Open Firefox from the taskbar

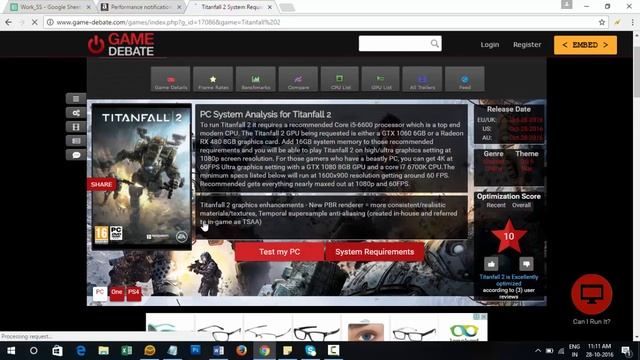(x=241, y=351)
